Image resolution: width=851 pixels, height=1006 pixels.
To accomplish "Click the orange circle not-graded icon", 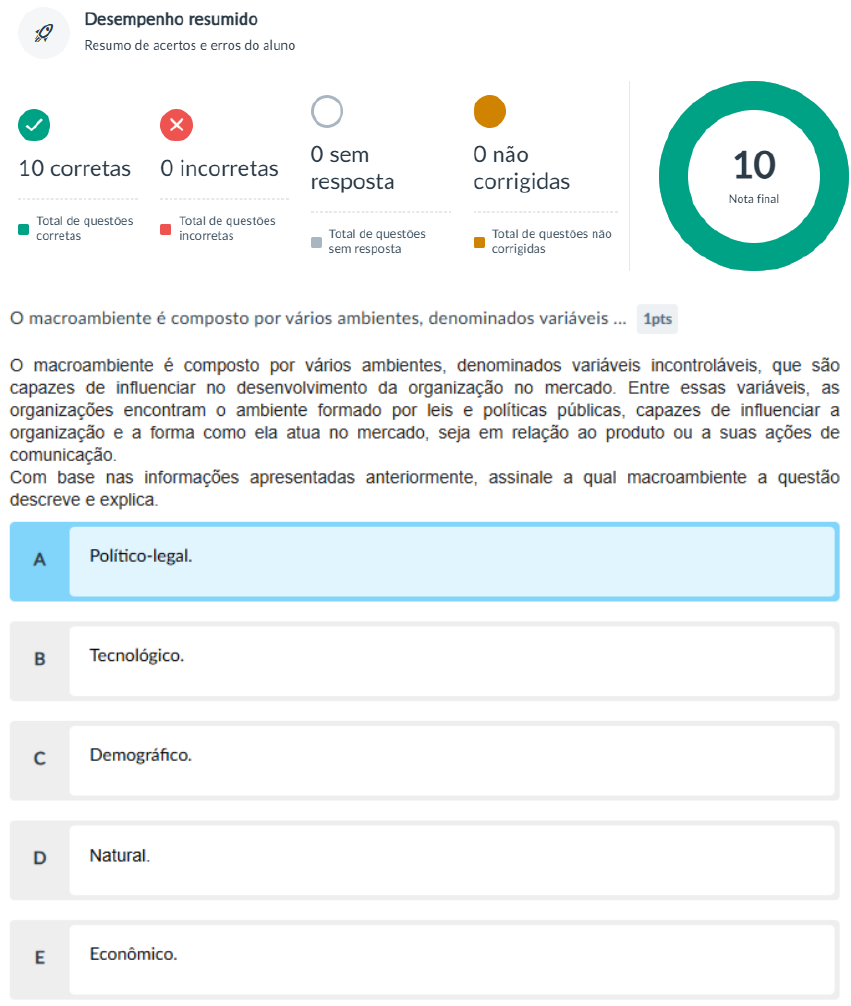I will coord(489,111).
